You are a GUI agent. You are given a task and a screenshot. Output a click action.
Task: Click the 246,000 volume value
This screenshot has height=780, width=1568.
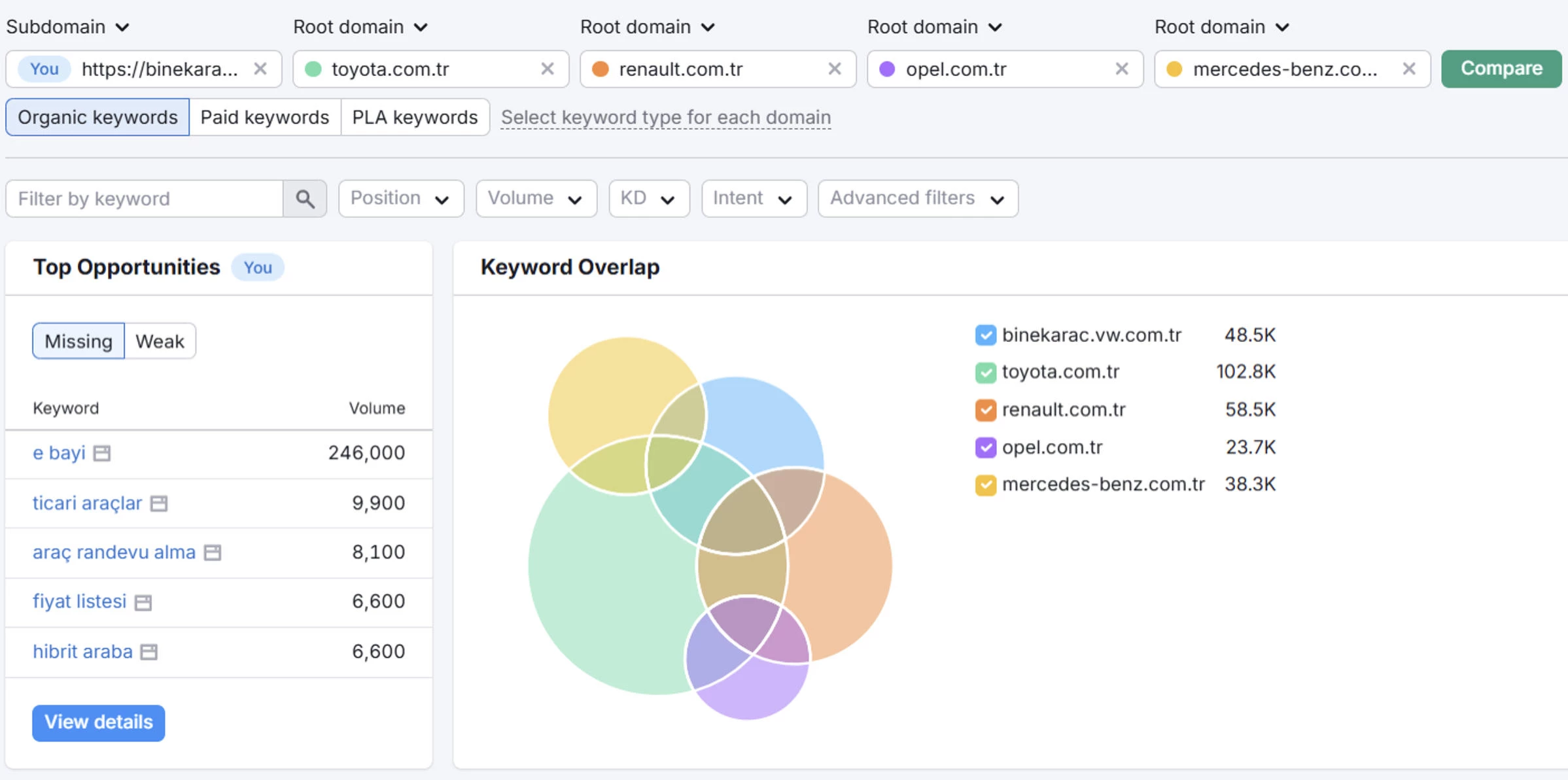click(x=366, y=453)
